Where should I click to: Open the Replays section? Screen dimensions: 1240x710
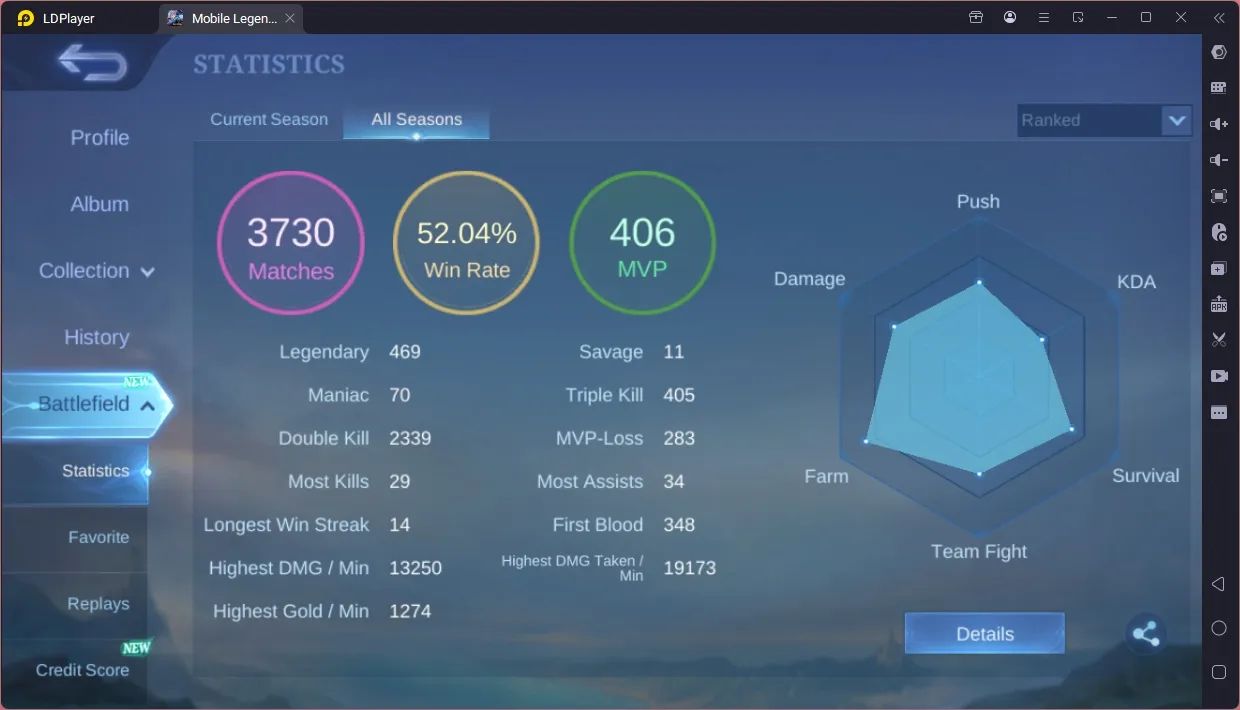coord(98,603)
